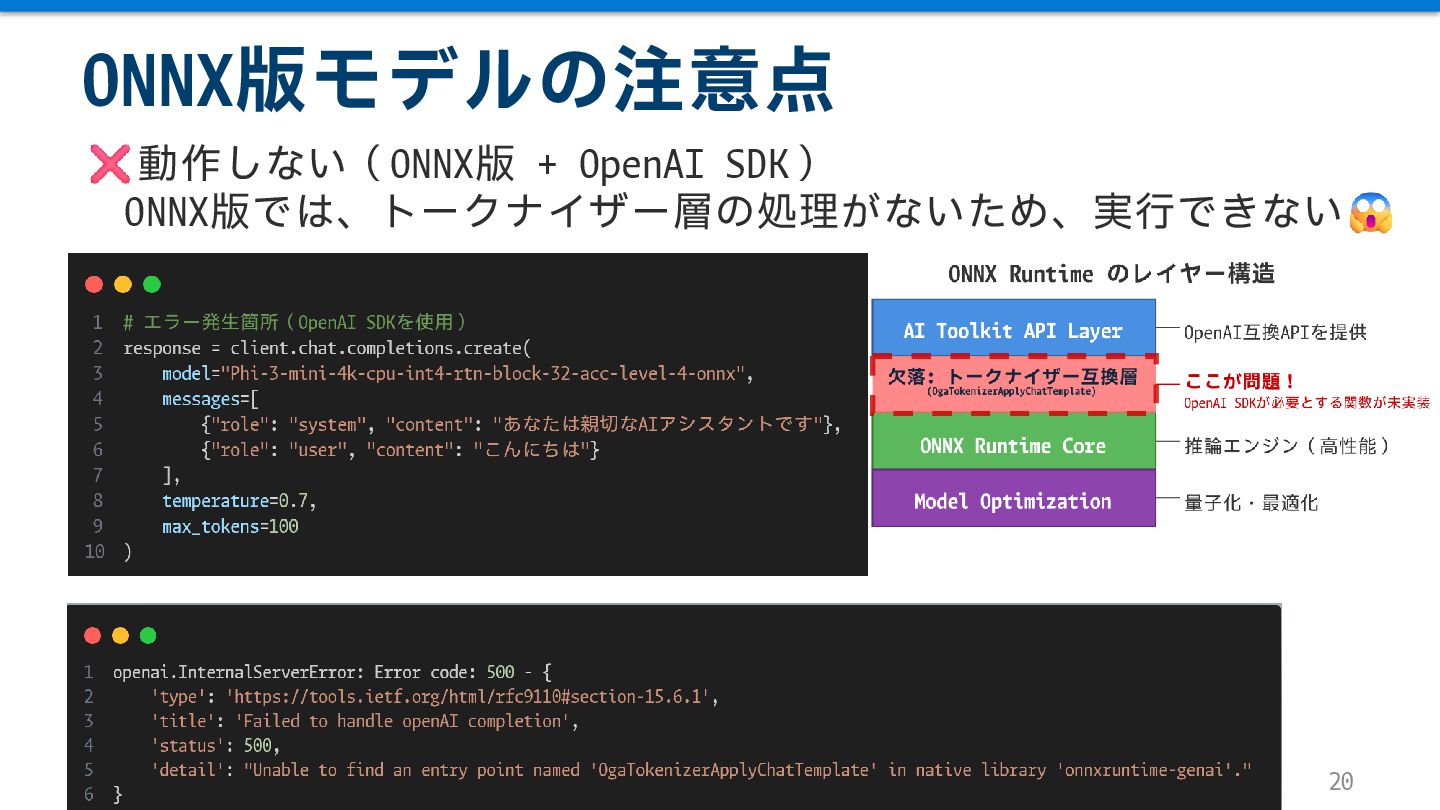Click the screaming face emoji

1371,212
